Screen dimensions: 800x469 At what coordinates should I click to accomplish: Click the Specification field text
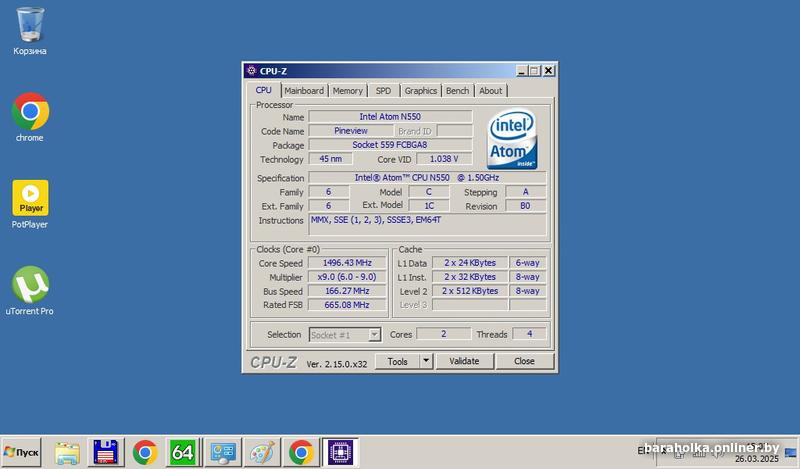click(427, 178)
